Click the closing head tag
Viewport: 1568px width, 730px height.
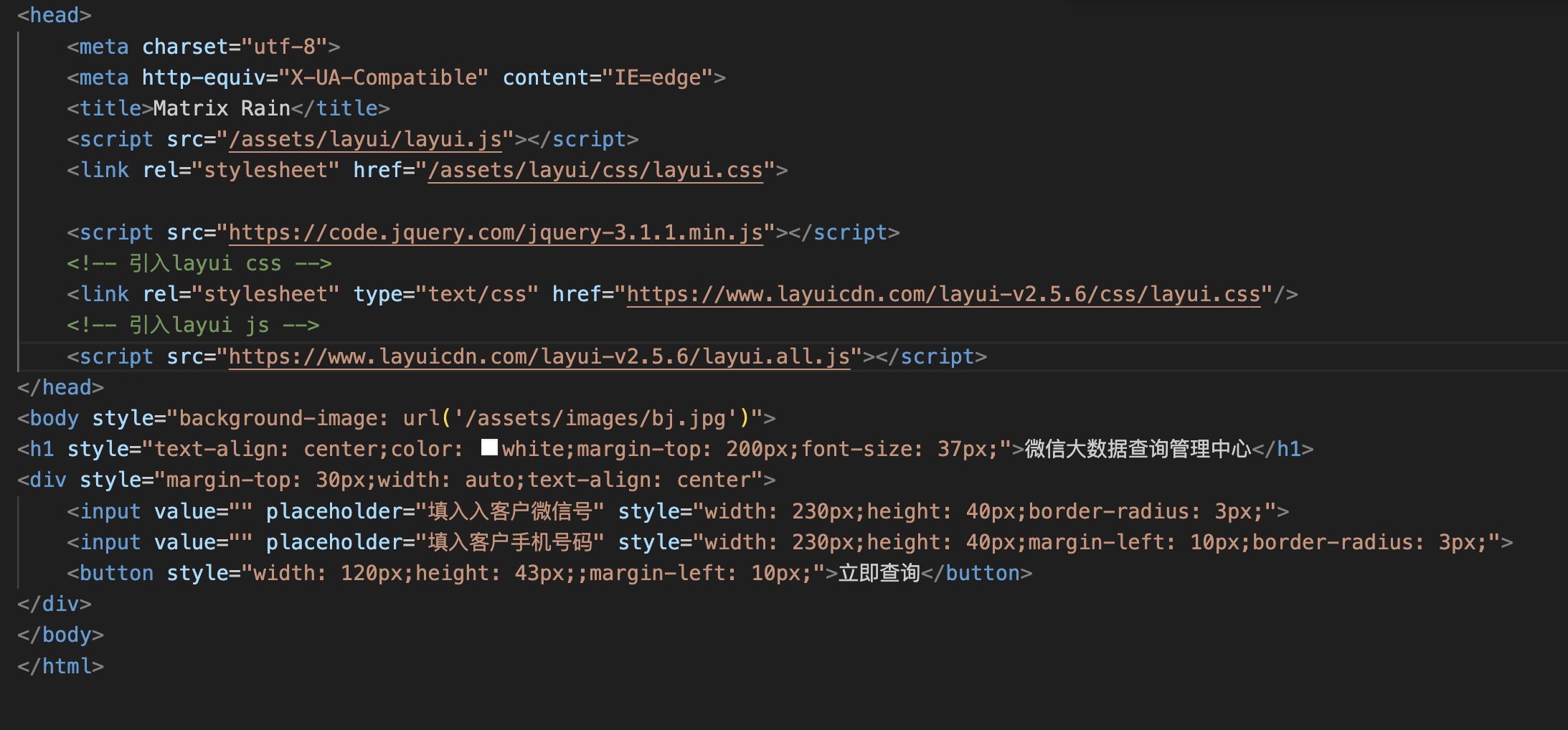(61, 387)
